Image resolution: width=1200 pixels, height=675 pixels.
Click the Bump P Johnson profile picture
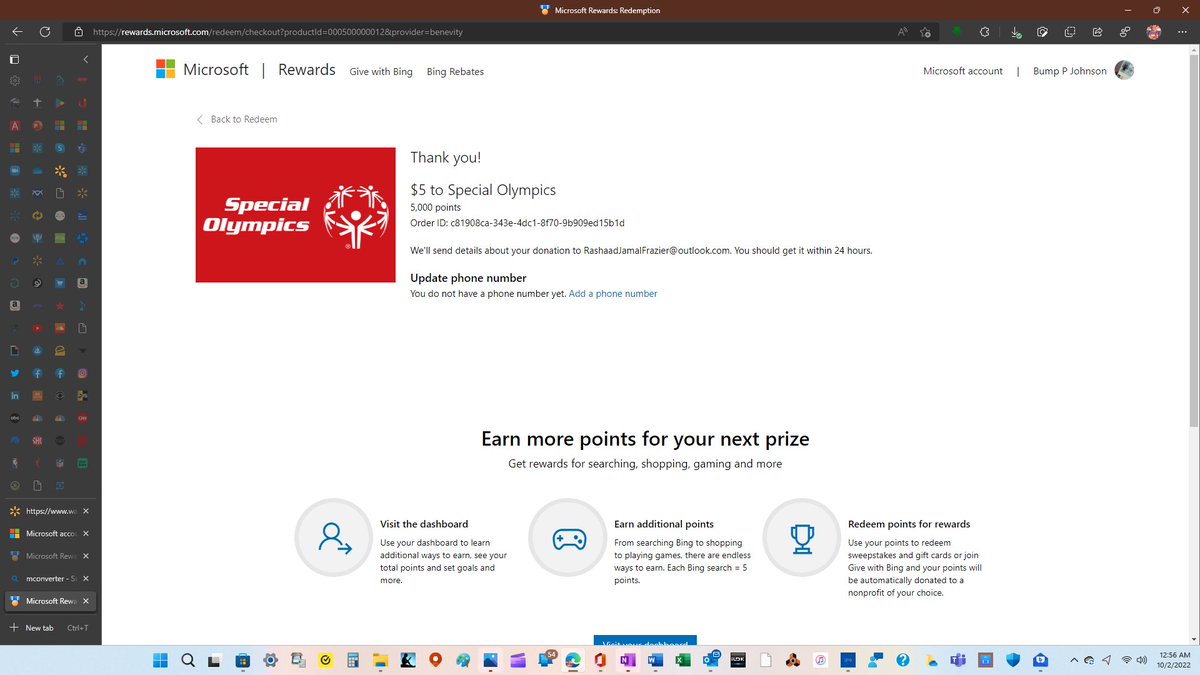click(x=1124, y=70)
